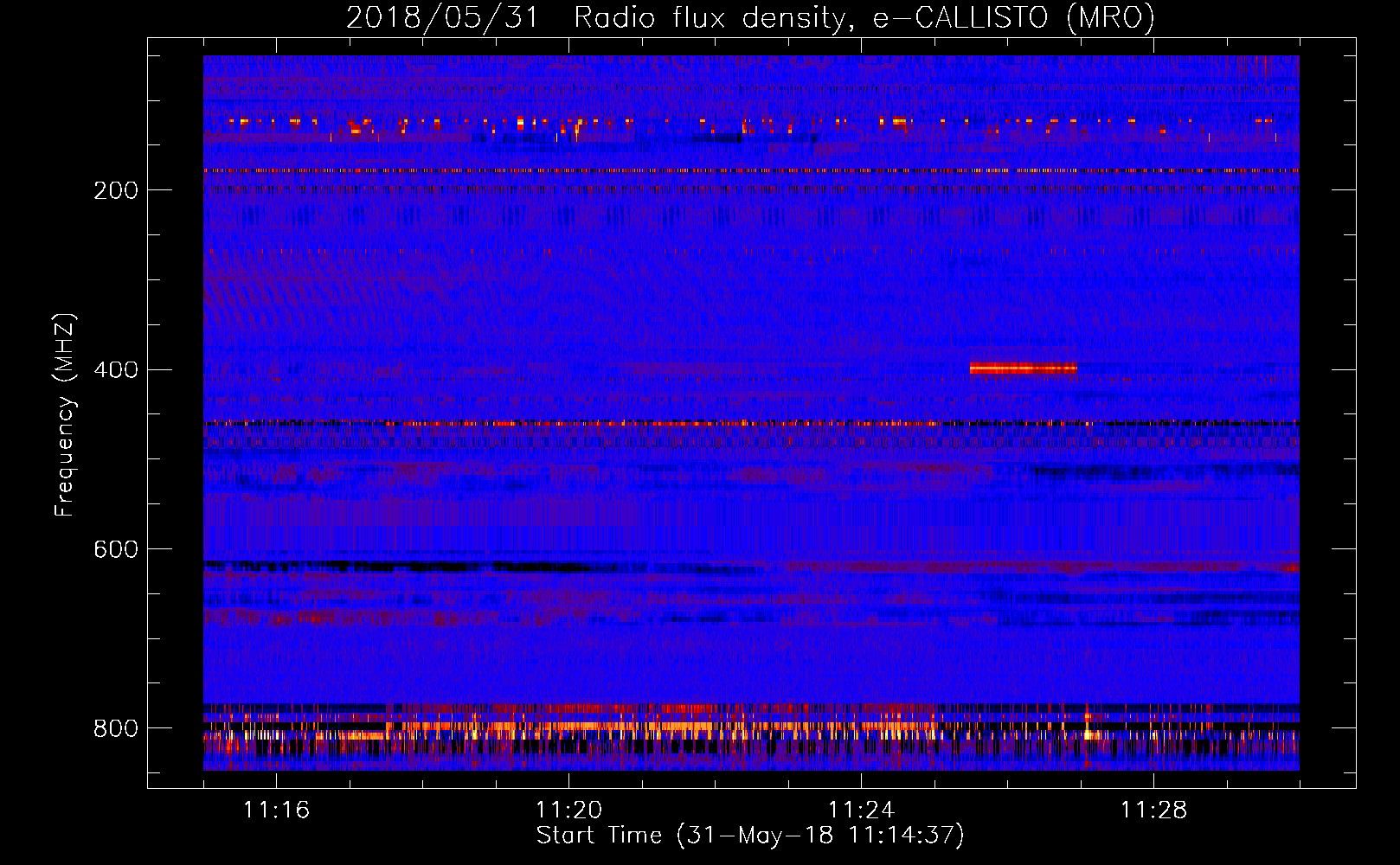The image size is (1400, 865).
Task: Click the 11:20 time tick label
Action: tap(568, 811)
